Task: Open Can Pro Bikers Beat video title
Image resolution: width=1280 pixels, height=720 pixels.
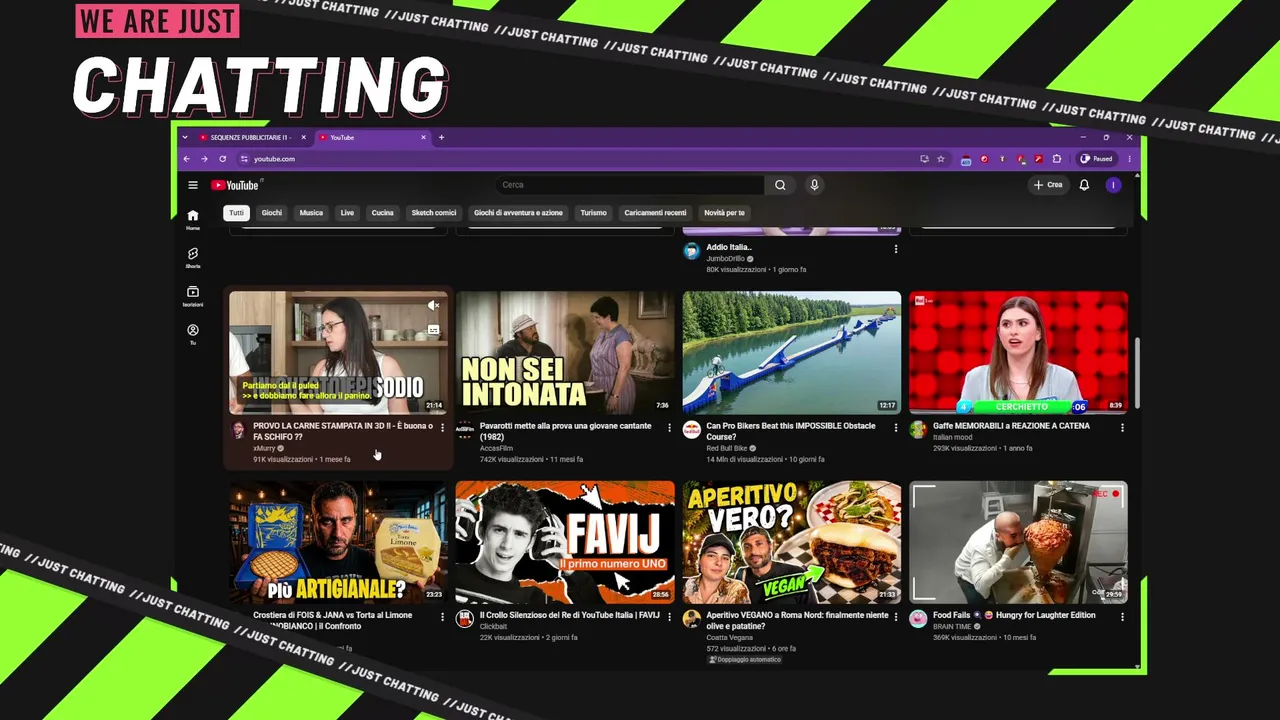Action: (791, 431)
